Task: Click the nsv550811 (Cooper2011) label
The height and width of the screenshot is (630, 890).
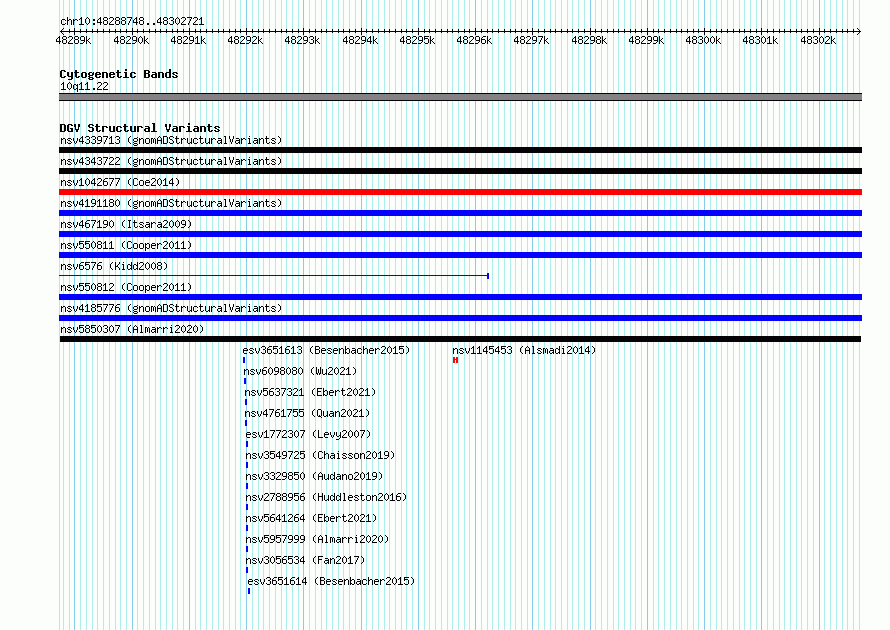Action: (126, 245)
